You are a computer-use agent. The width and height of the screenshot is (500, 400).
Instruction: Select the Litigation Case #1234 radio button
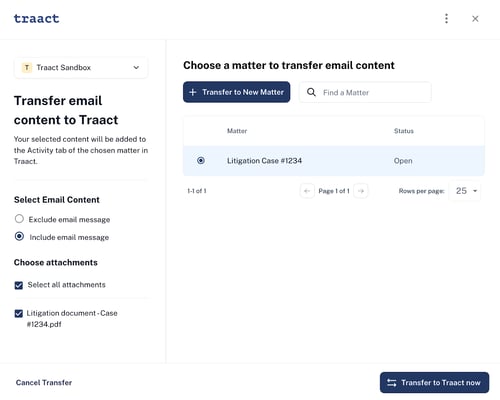tap(201, 161)
